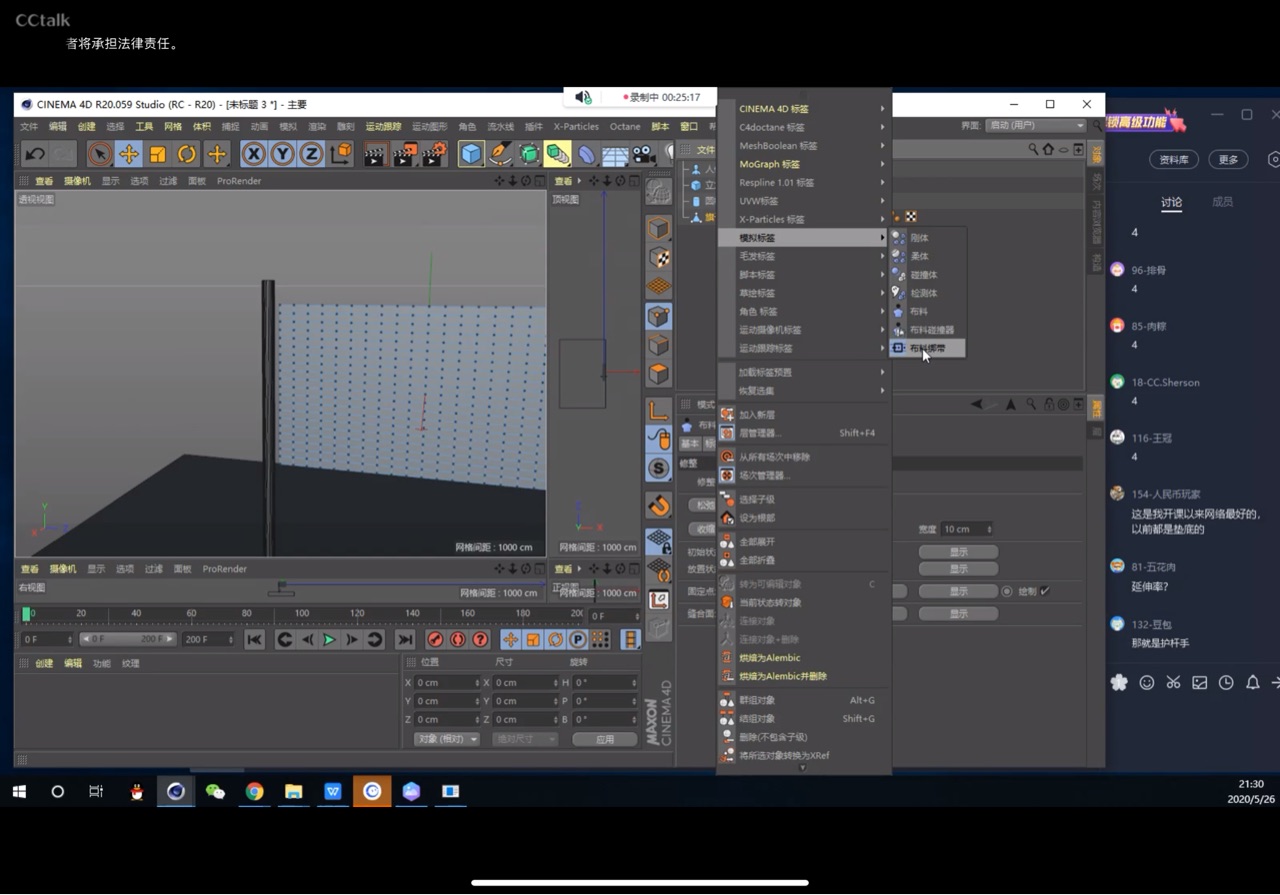Click the Undo arrow icon
This screenshot has height=895, width=1280.
click(35, 154)
